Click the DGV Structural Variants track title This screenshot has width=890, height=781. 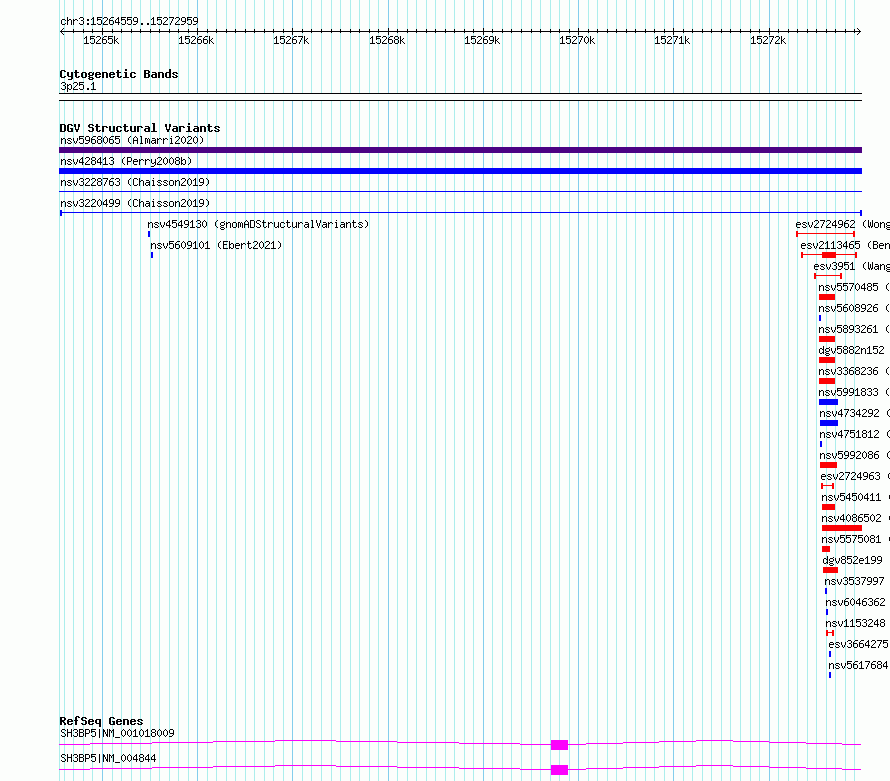click(x=140, y=128)
